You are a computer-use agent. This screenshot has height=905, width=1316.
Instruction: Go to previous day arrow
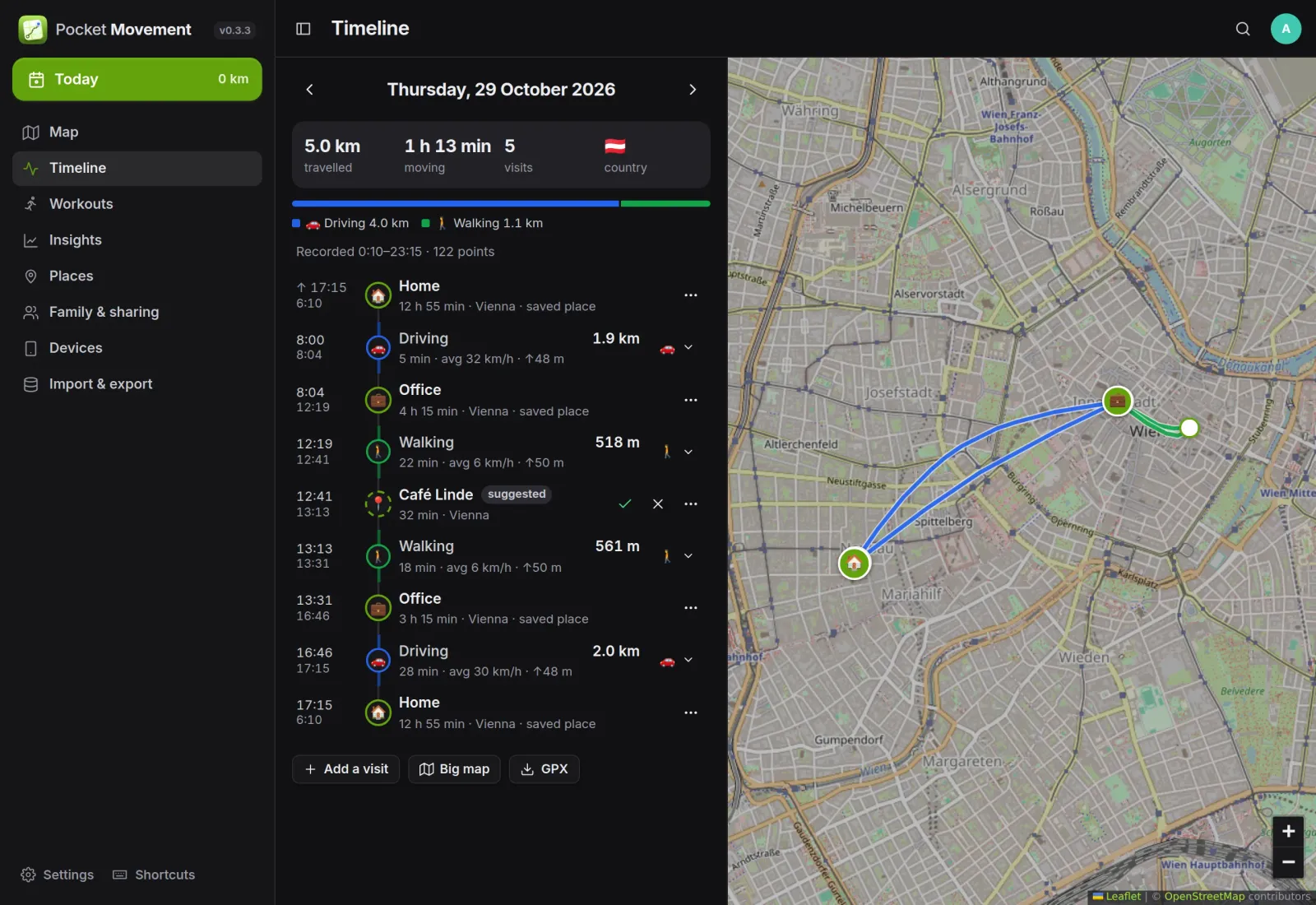(x=309, y=90)
